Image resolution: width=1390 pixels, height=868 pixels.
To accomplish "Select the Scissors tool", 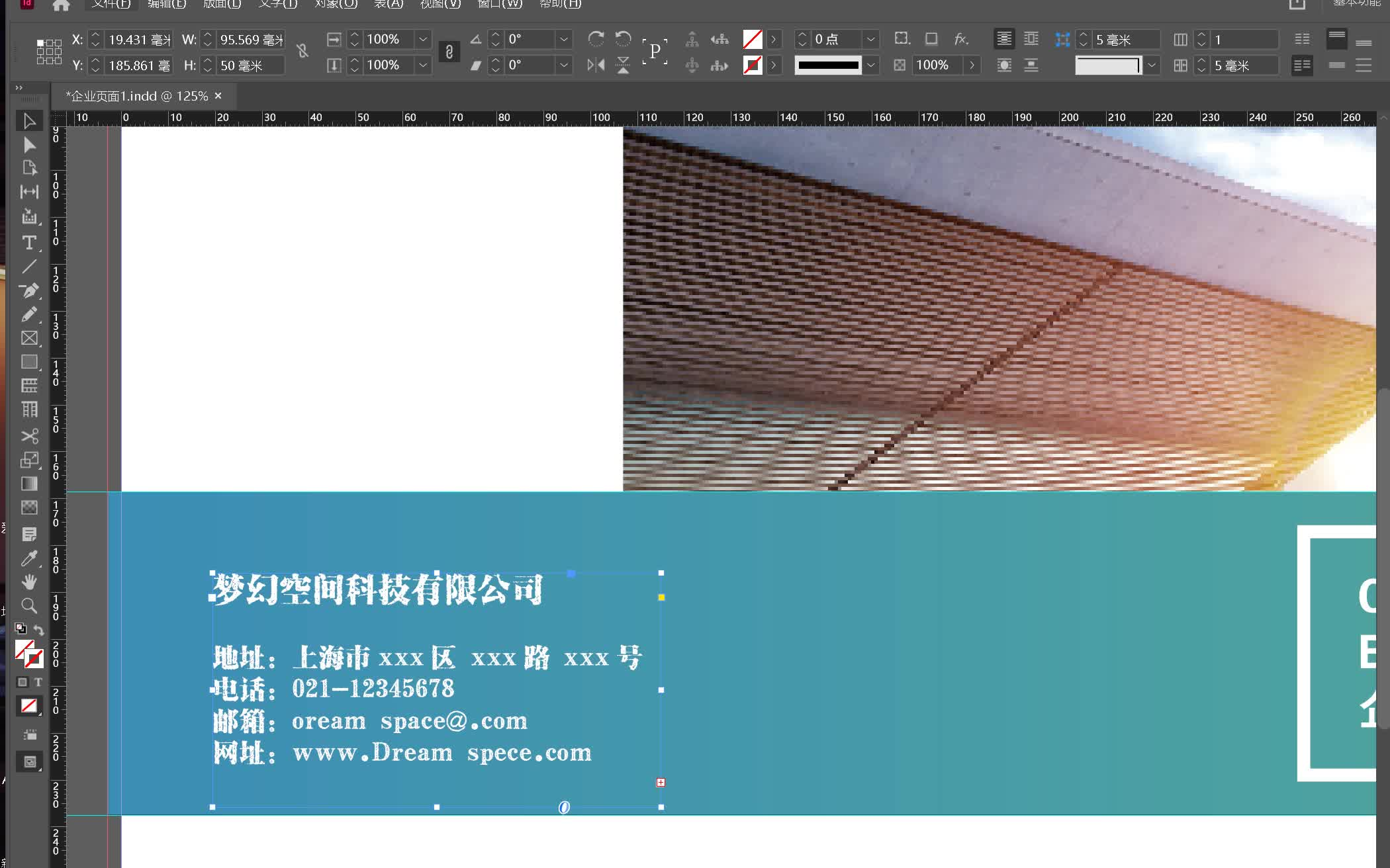I will (x=29, y=435).
